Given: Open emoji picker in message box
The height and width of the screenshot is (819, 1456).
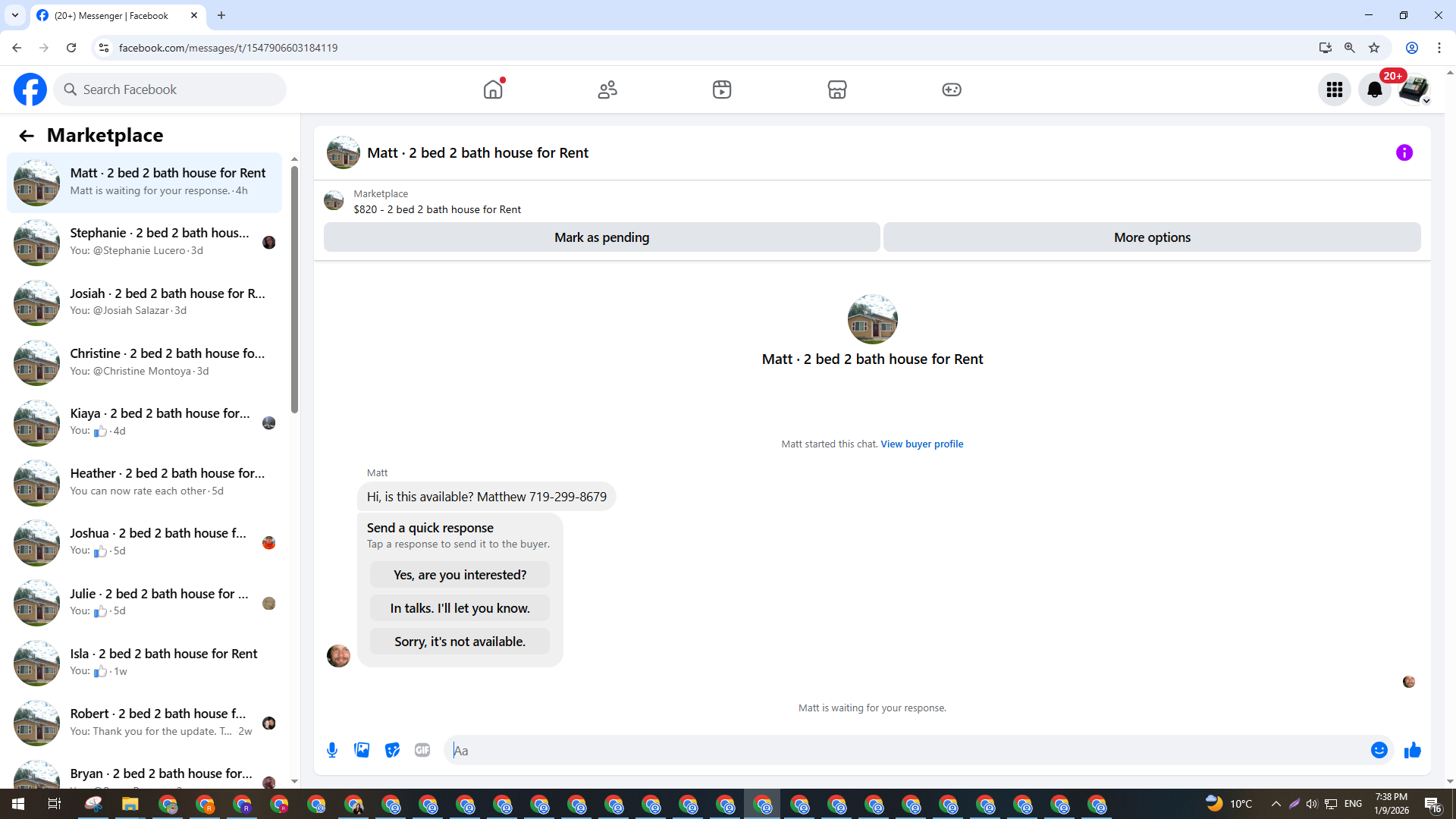Looking at the screenshot, I should (1379, 750).
